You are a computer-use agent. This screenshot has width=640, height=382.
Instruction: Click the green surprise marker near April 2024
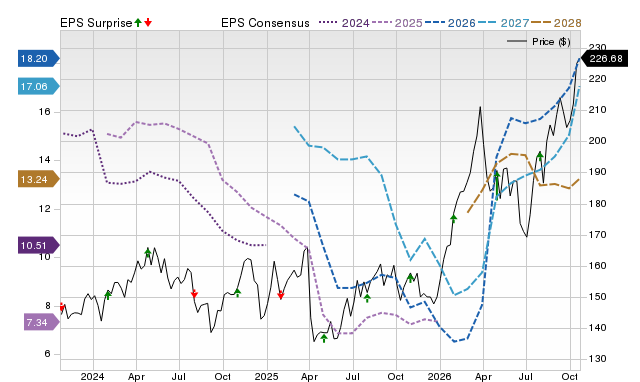tap(148, 253)
